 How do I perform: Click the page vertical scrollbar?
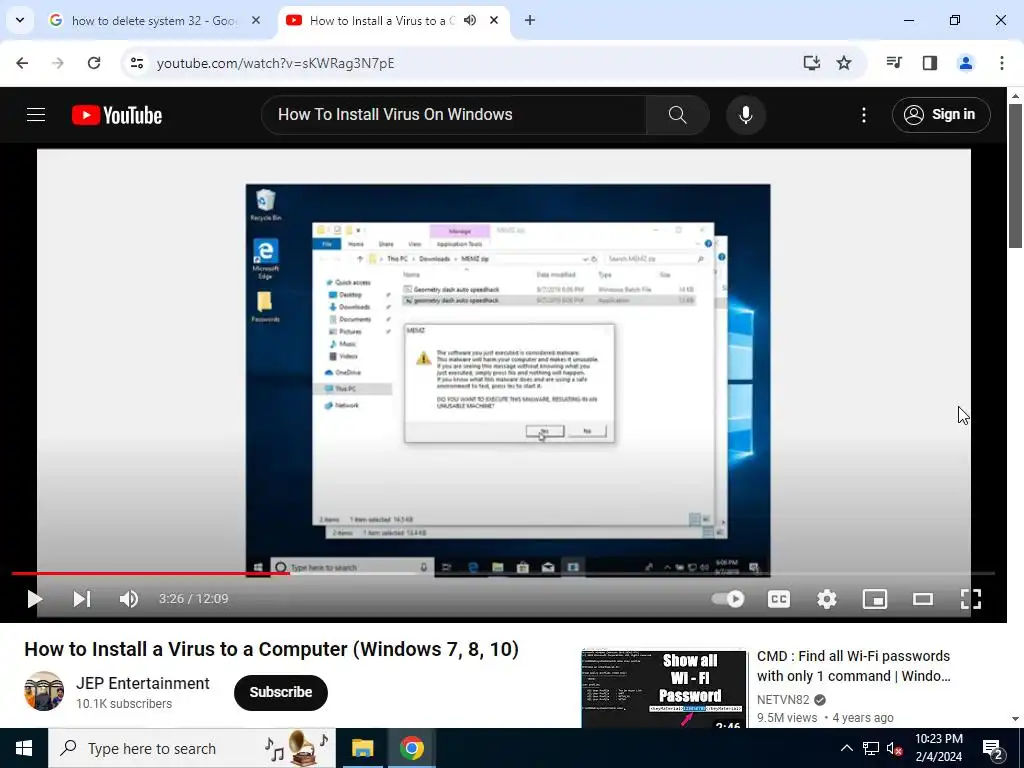[1015, 176]
